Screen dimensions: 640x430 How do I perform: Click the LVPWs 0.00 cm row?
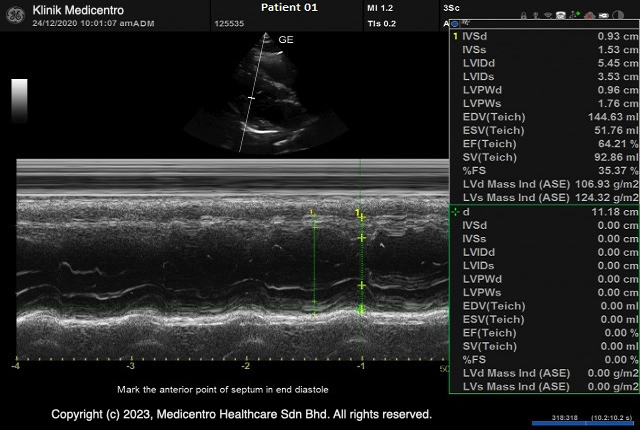[x=544, y=293]
